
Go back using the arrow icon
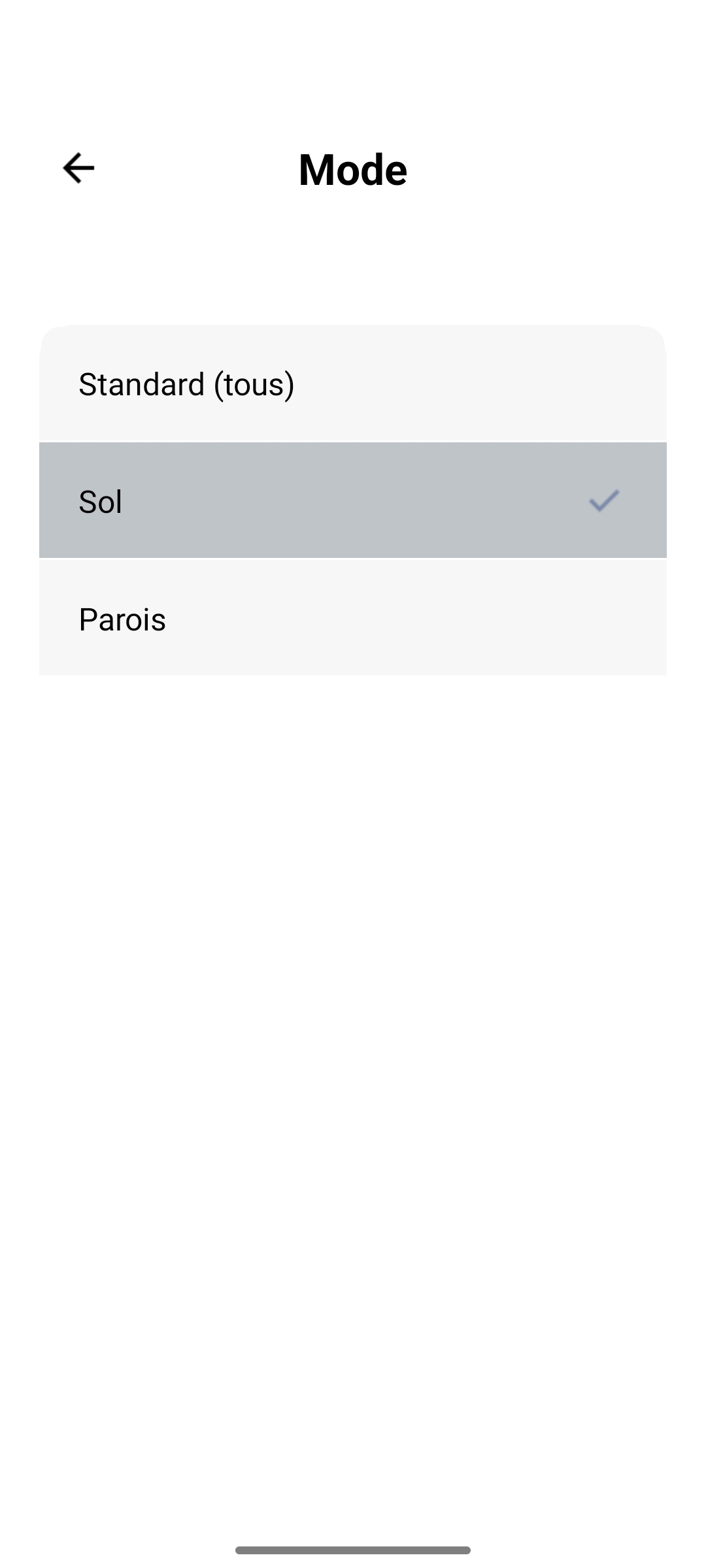(78, 169)
